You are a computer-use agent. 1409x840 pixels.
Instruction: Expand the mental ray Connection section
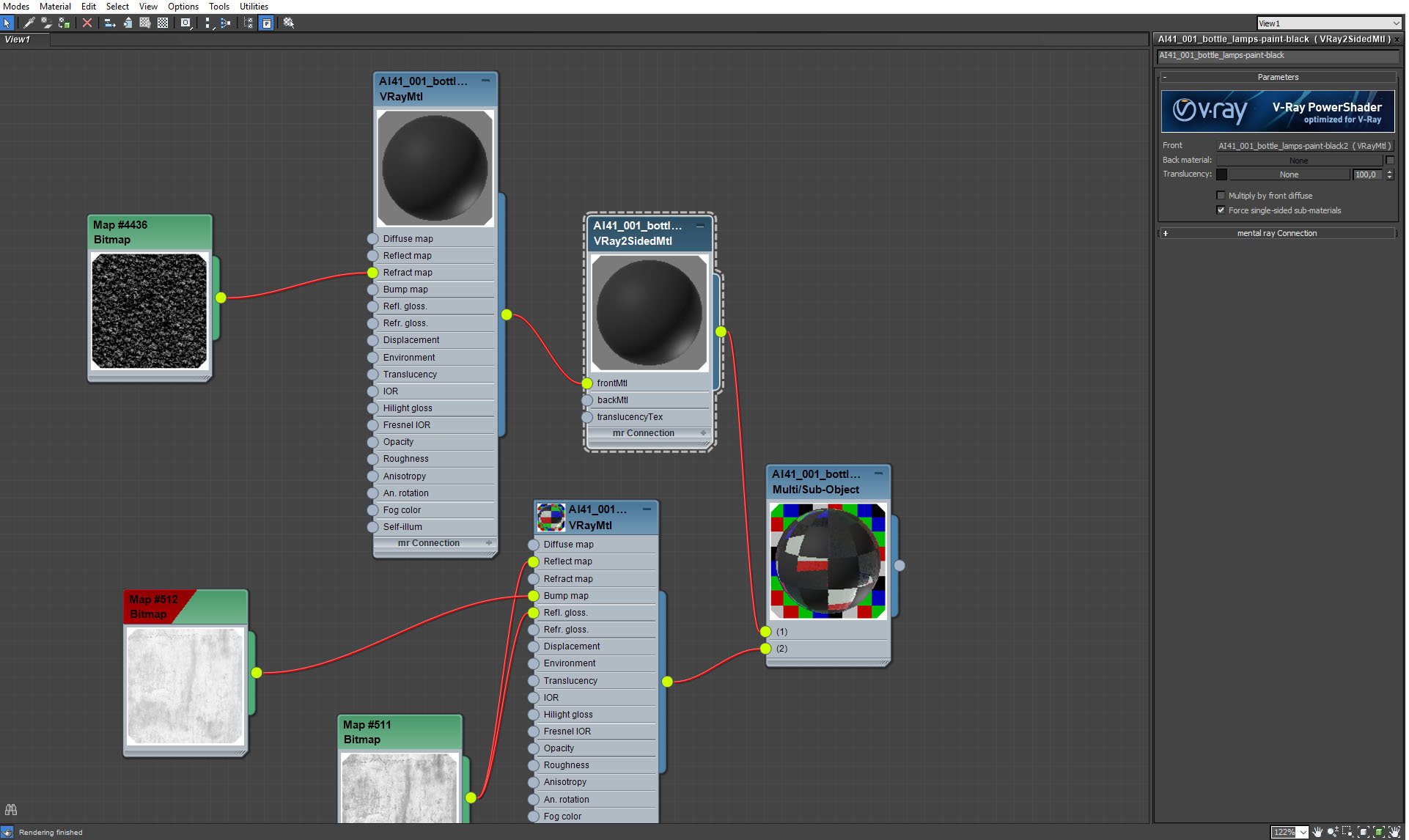[1167, 232]
